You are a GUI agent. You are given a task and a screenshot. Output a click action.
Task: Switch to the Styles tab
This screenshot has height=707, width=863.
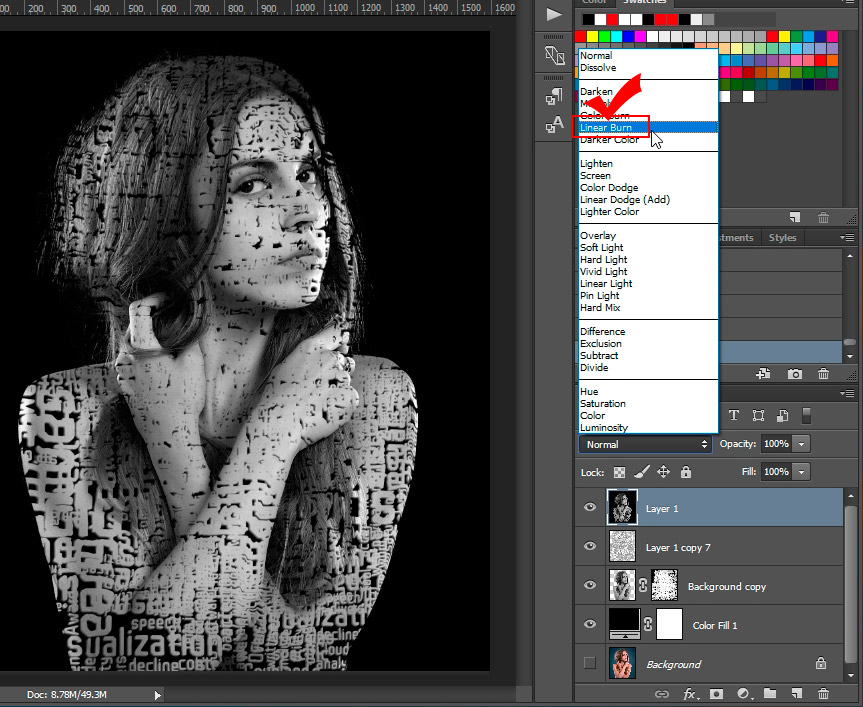pyautogui.click(x=782, y=238)
